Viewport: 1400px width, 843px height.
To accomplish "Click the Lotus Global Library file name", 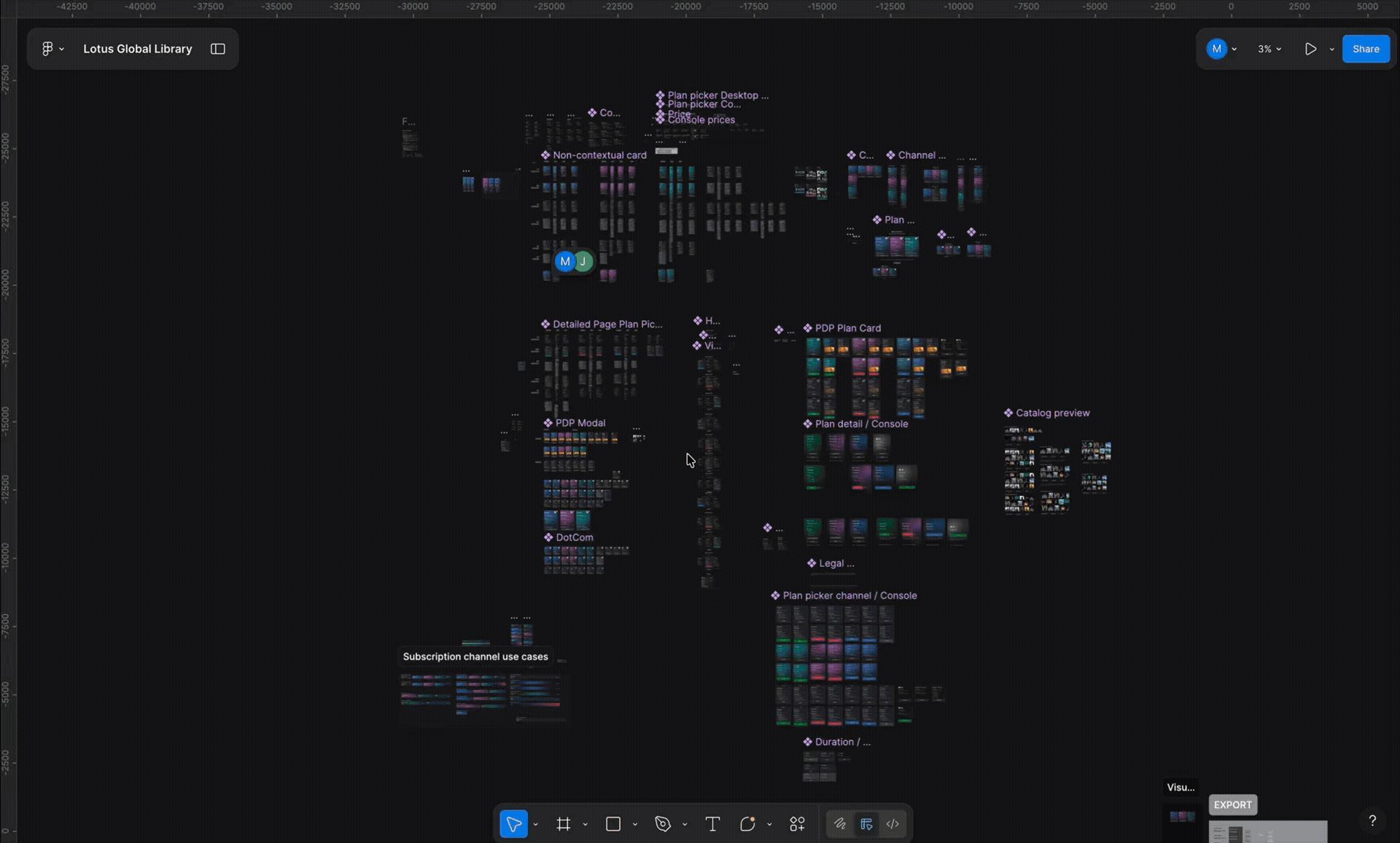I will (x=138, y=49).
